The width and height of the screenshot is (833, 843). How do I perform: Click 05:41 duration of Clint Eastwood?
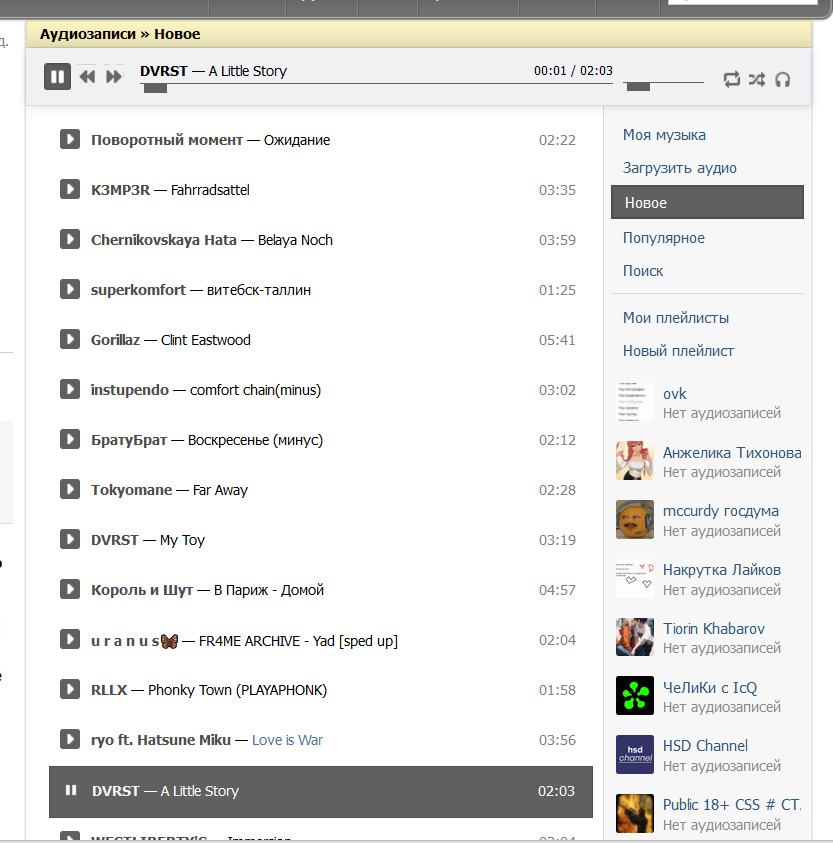pyautogui.click(x=557, y=340)
